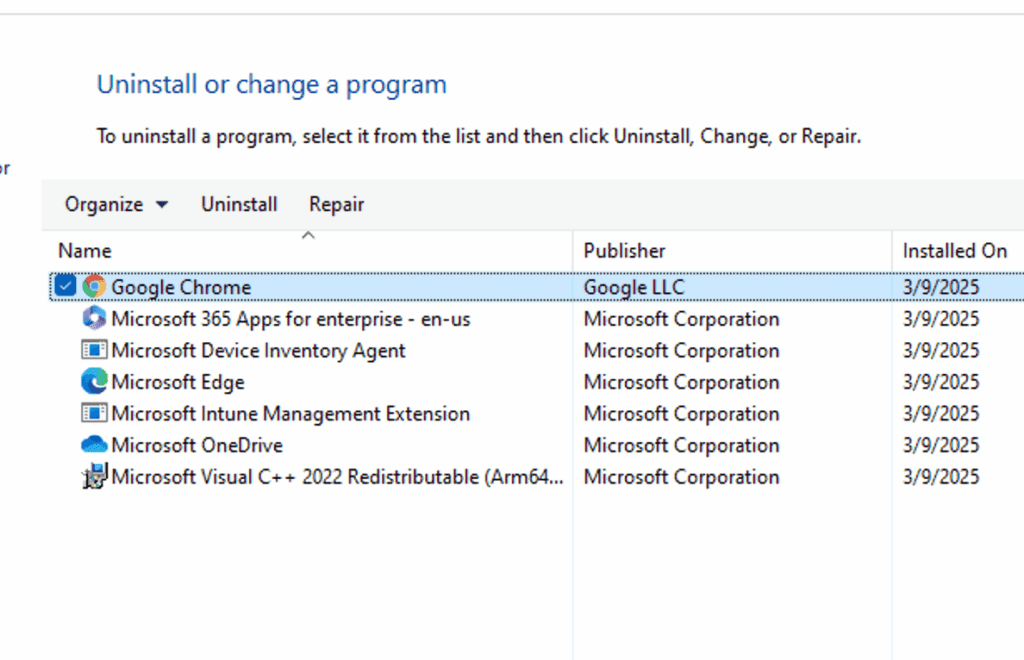
Task: Sort by Installed On column header
Action: (x=954, y=251)
